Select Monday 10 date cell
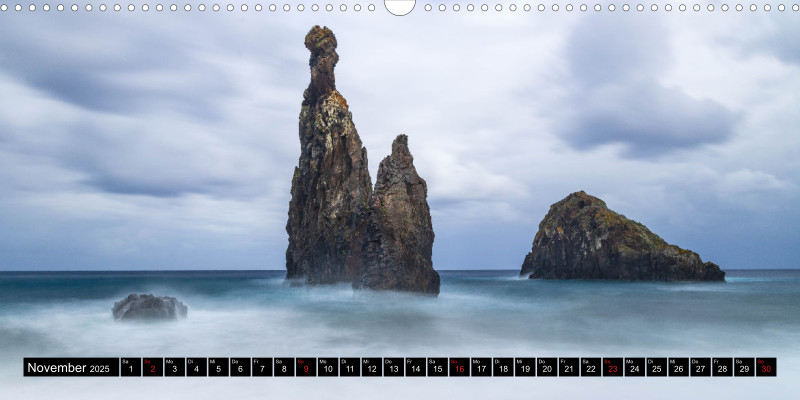Viewport: 800px width, 400px height. (328, 367)
